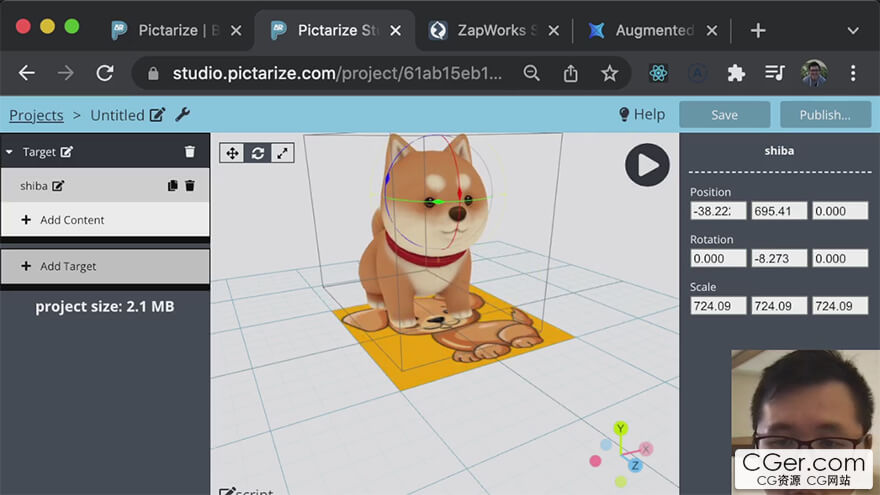880x495 pixels.
Task: Go forward in browser history
Action: pos(66,73)
